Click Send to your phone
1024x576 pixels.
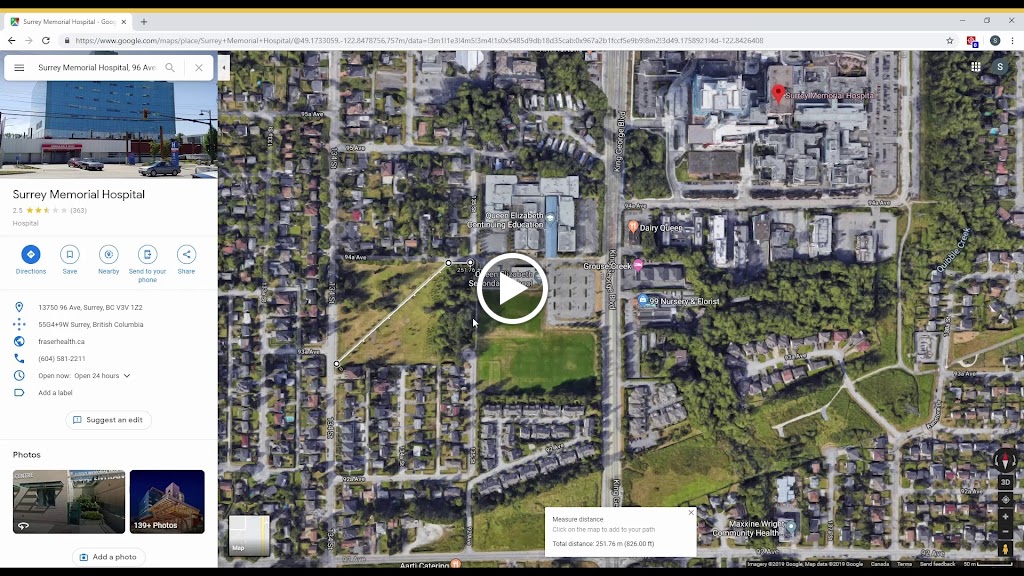148,264
